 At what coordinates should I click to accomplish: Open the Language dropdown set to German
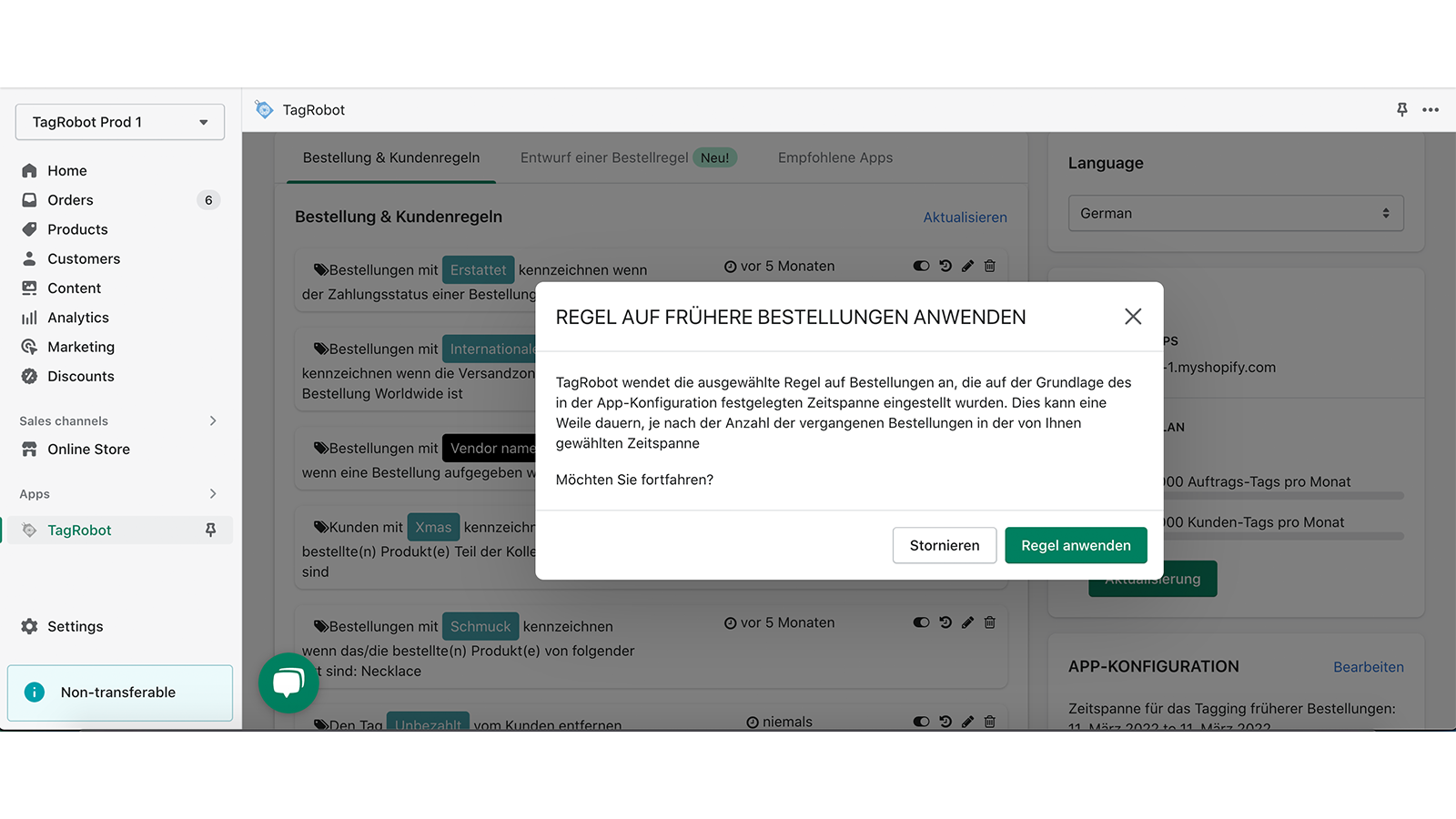1236,213
